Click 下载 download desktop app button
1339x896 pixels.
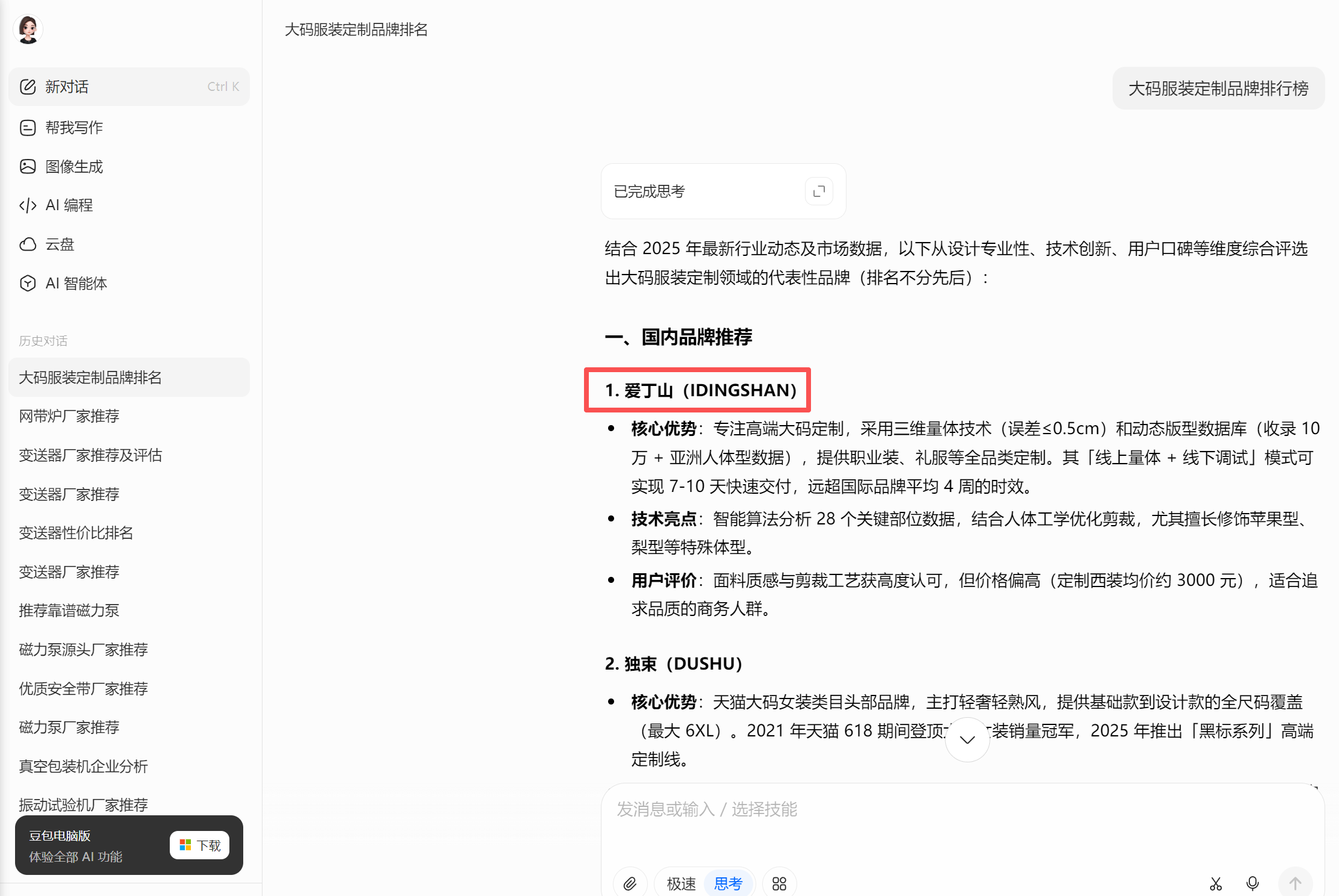coord(199,845)
